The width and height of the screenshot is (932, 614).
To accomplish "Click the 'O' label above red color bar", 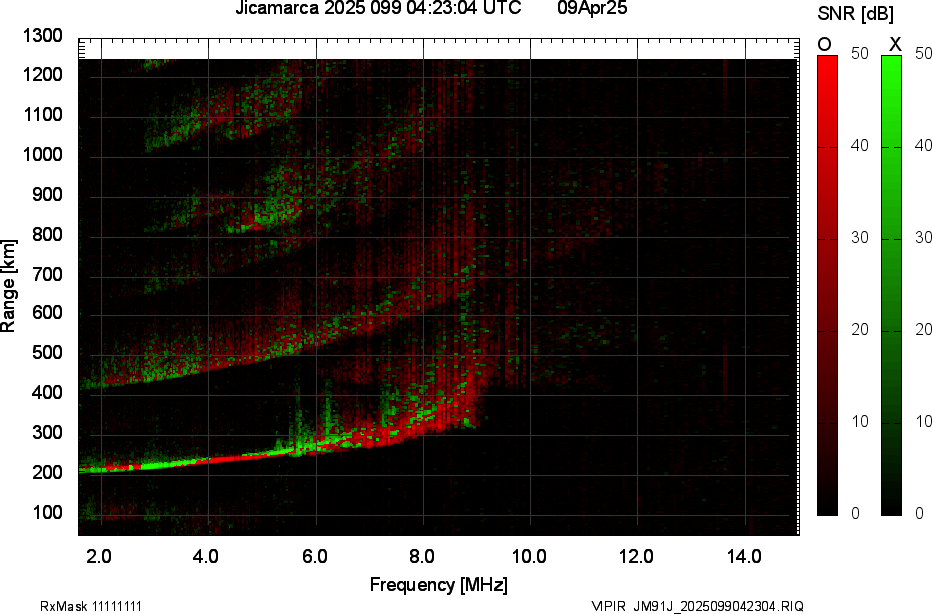I will click(824, 45).
